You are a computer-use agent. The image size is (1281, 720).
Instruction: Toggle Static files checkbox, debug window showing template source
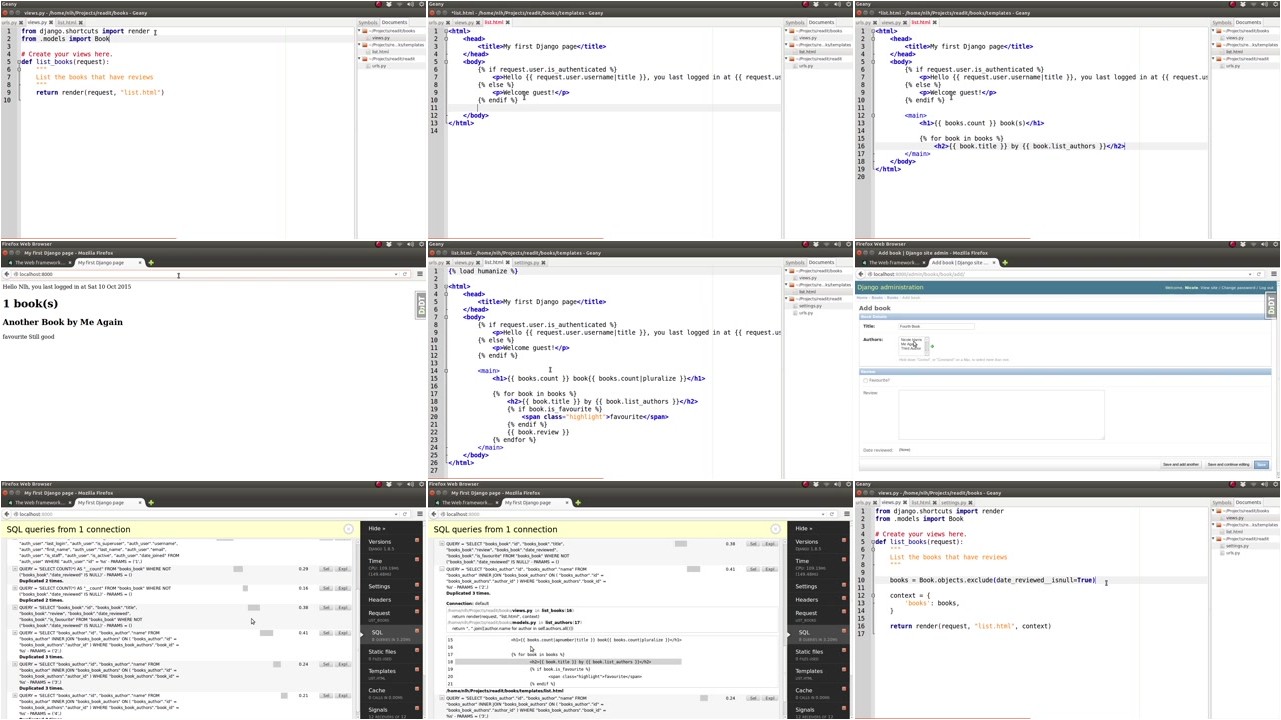tap(844, 650)
